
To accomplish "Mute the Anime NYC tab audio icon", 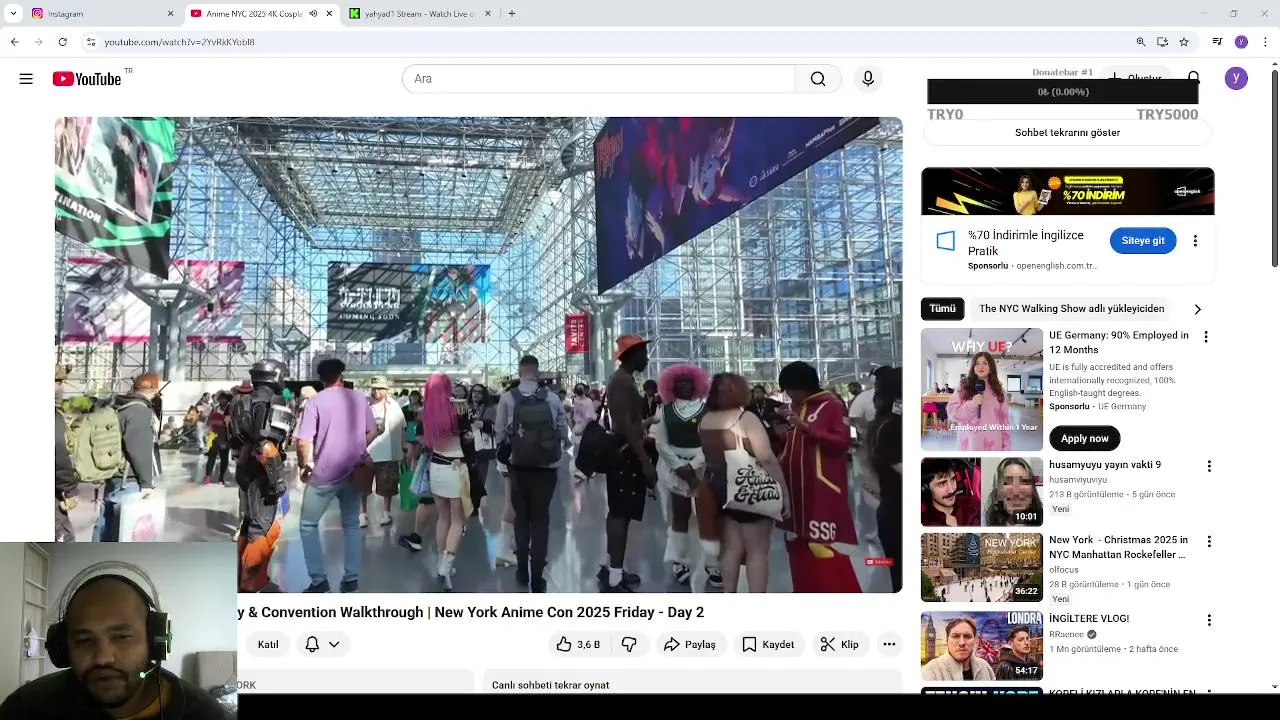I will click(313, 14).
